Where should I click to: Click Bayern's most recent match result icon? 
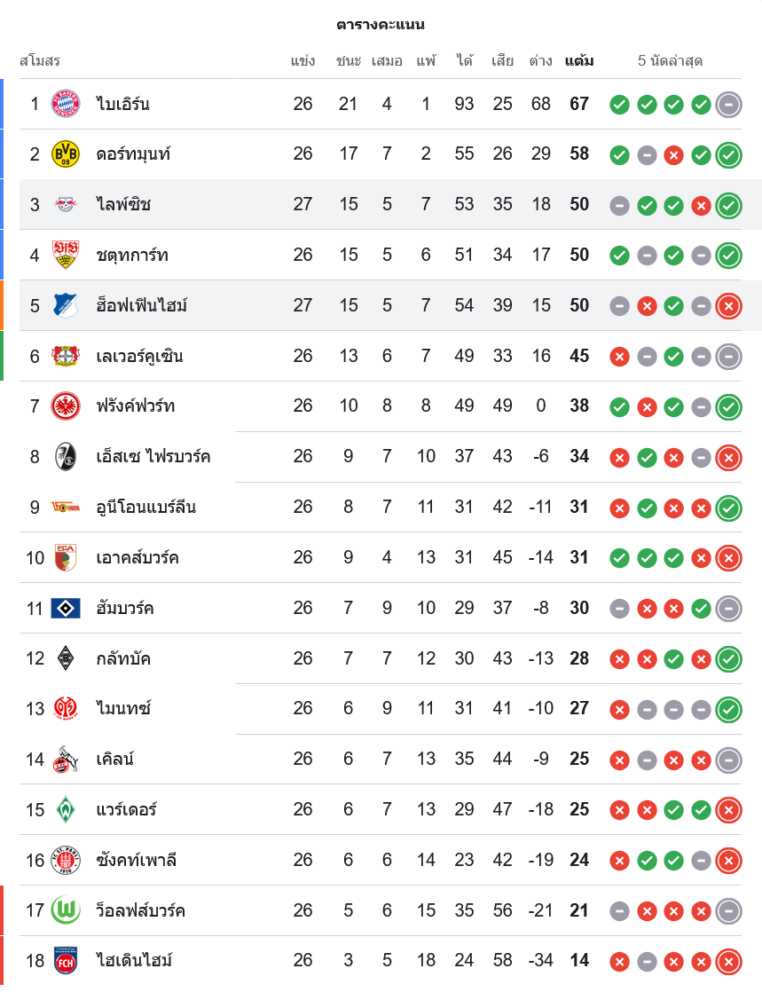point(729,104)
